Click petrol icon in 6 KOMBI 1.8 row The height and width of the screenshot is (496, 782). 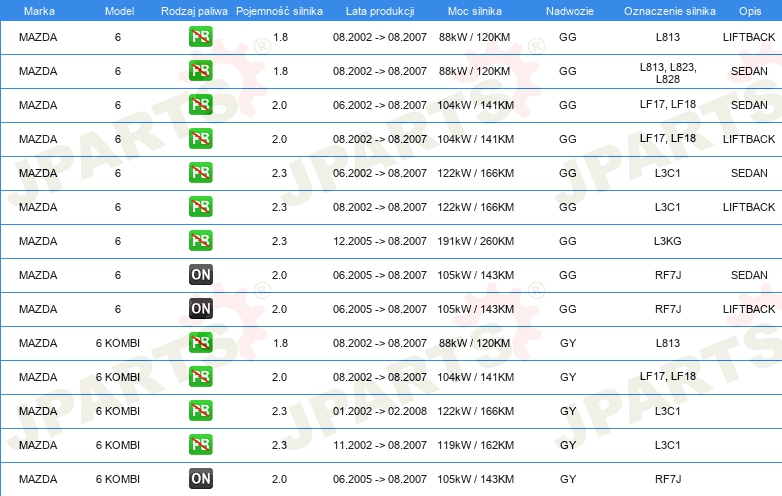coord(201,342)
